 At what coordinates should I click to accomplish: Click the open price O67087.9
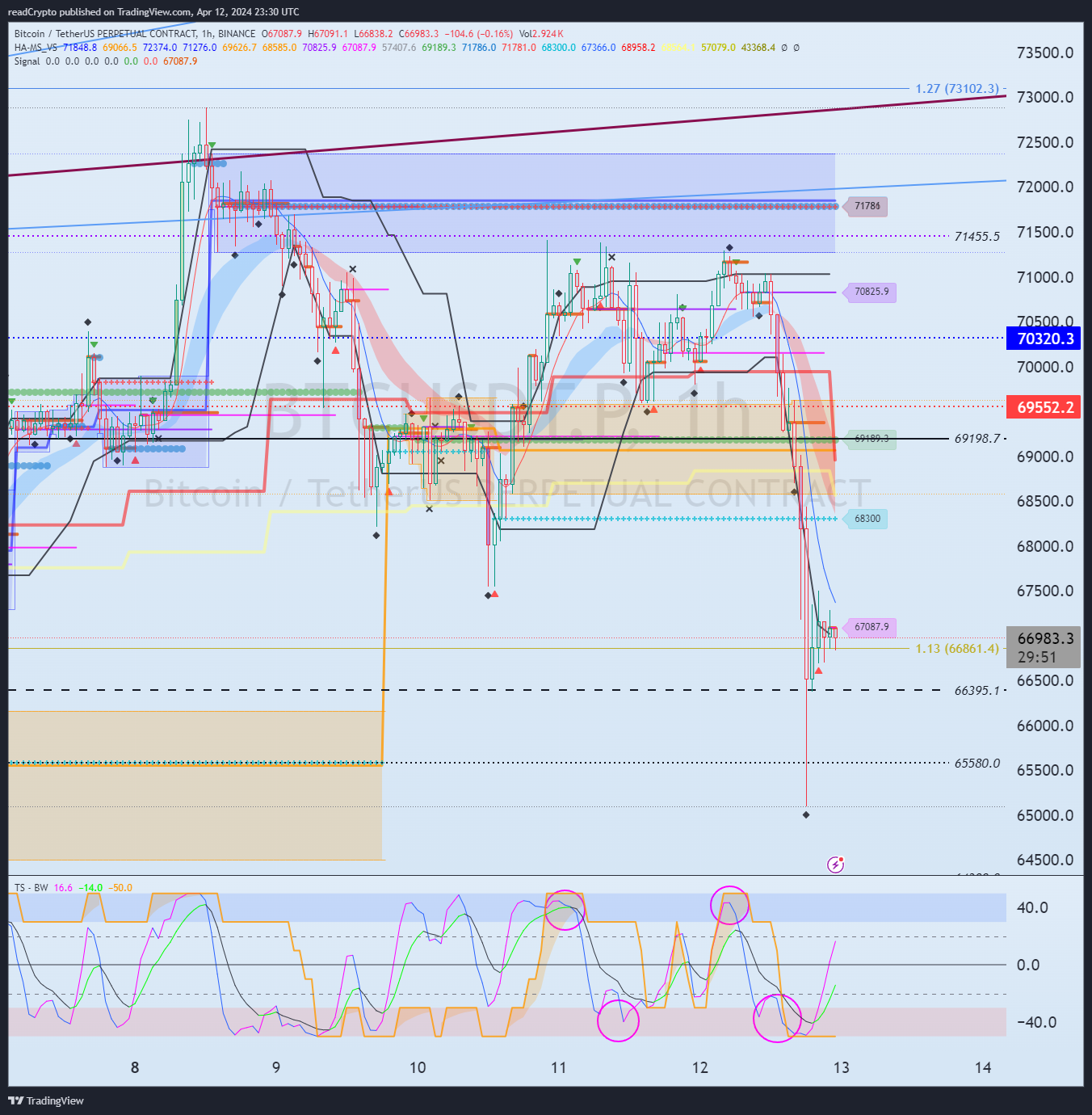point(282,34)
